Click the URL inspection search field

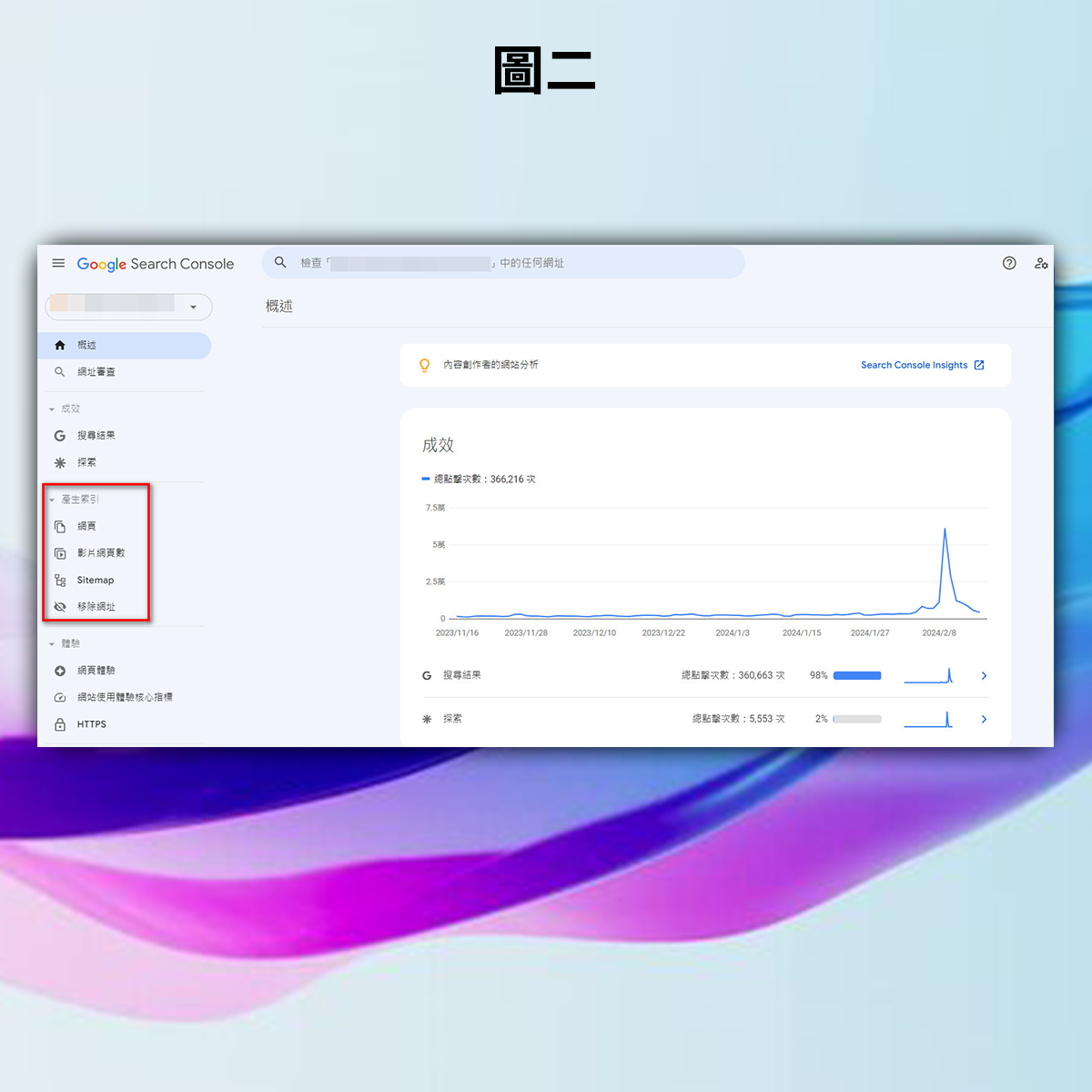pyautogui.click(x=510, y=263)
